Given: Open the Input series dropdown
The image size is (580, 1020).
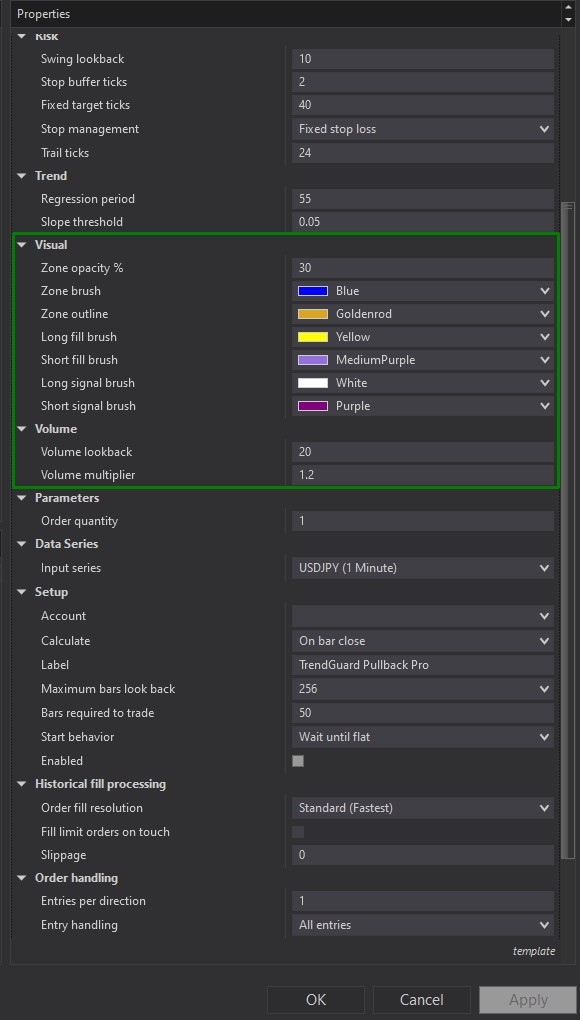Looking at the screenshot, I should pos(543,567).
